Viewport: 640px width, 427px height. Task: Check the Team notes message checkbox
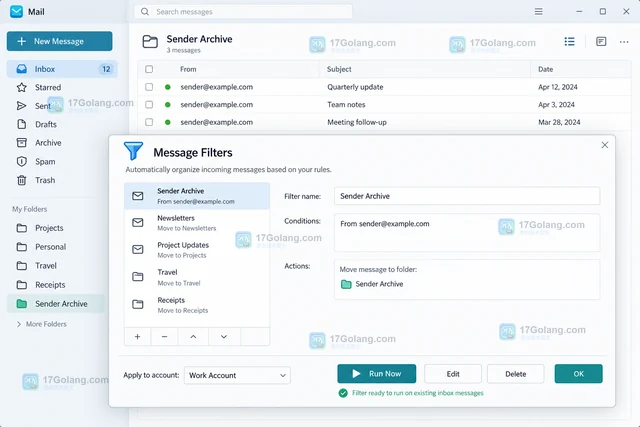point(149,105)
